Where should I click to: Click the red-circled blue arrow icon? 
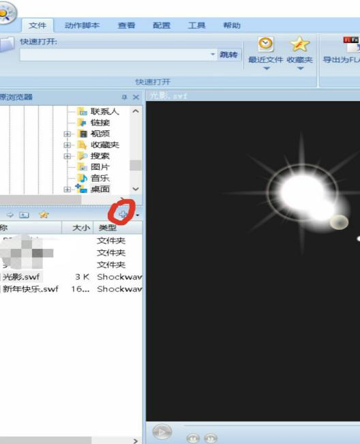123,214
